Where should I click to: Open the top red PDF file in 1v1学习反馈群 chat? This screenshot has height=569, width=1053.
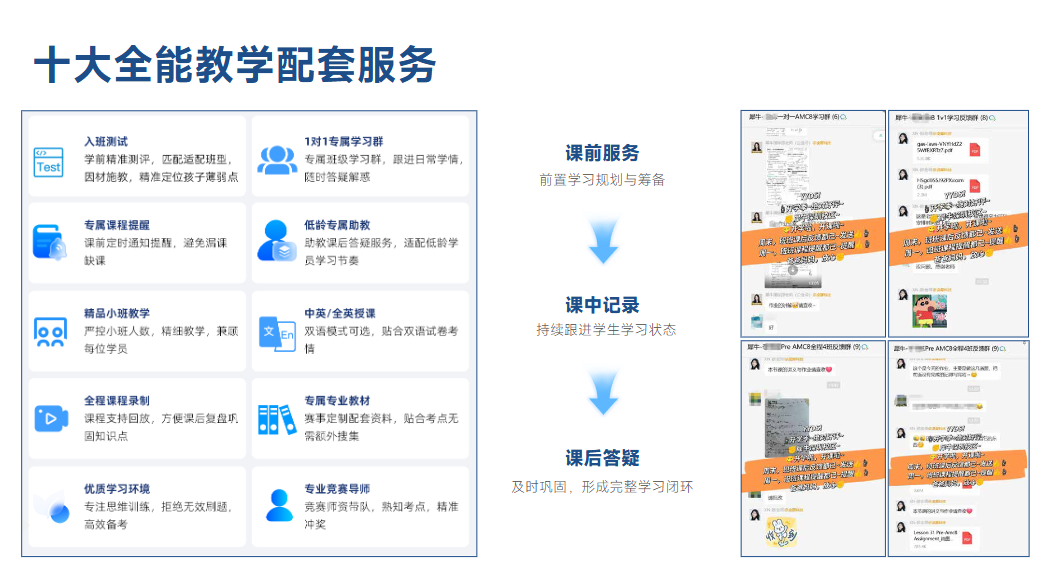click(974, 150)
